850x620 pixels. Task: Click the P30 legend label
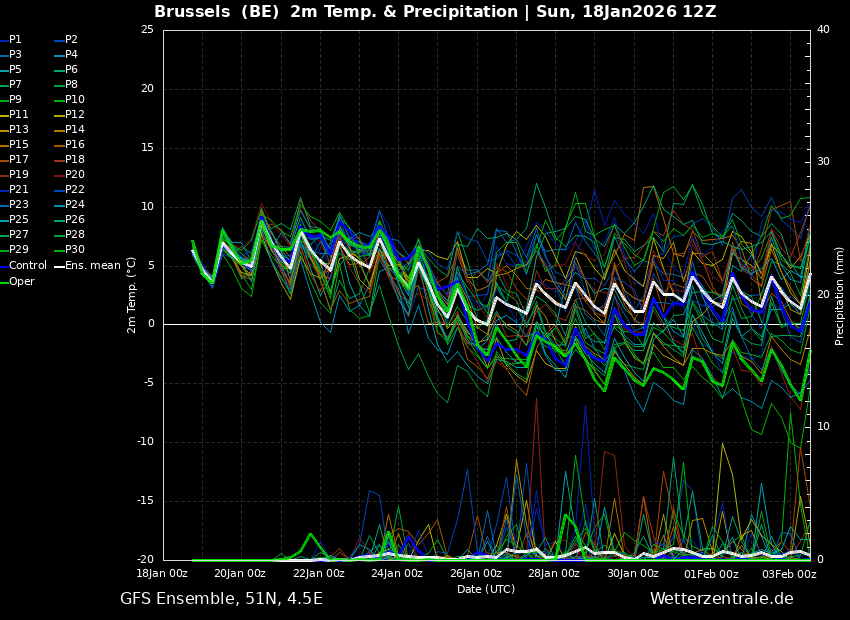pos(75,250)
